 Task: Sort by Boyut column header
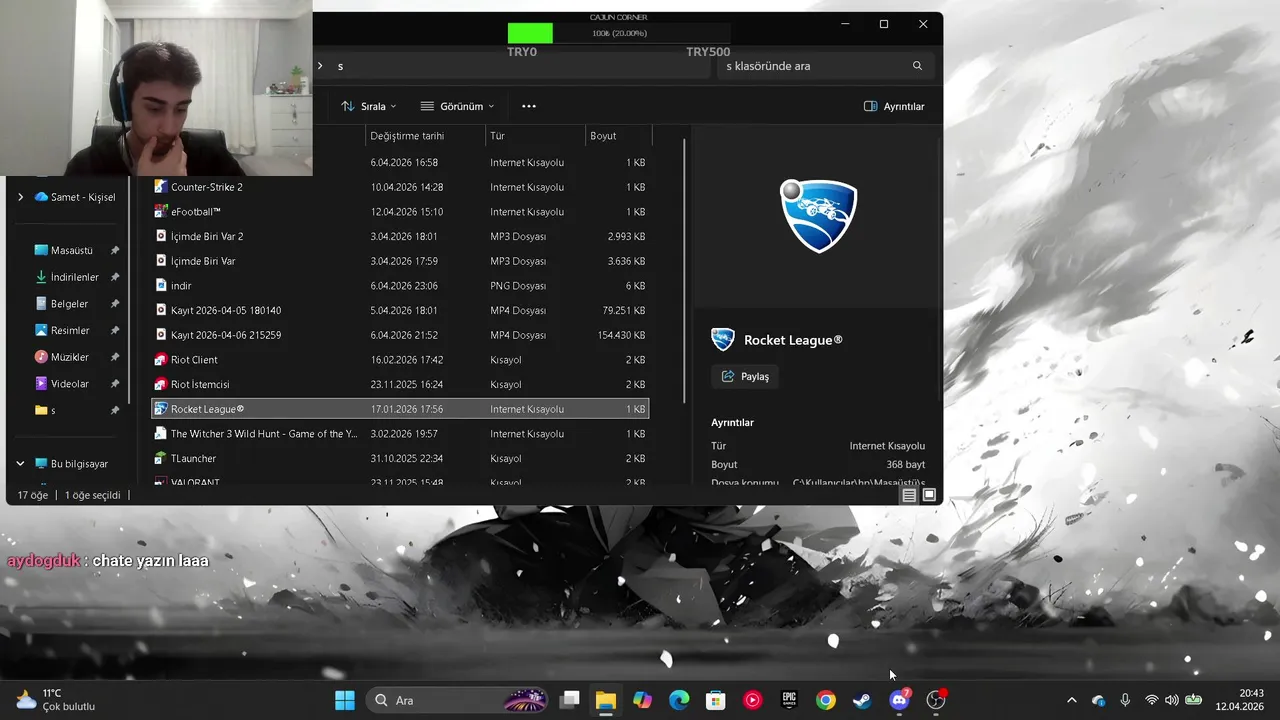point(619,136)
